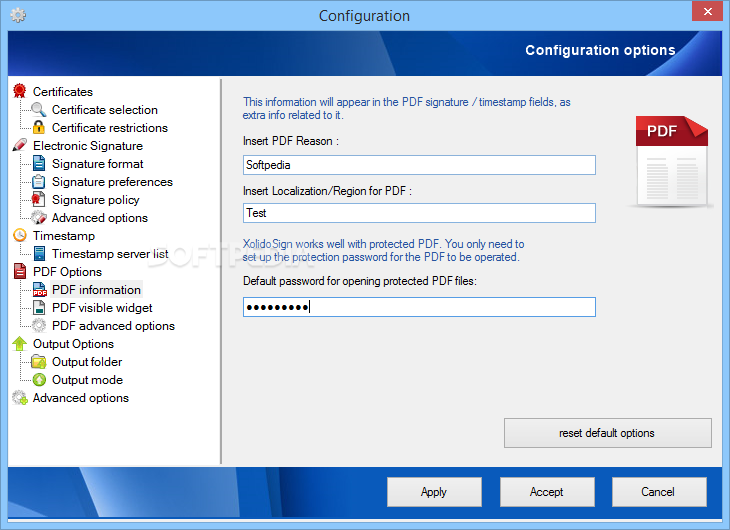
Task: Select Output folder item
Action: pos(87,362)
